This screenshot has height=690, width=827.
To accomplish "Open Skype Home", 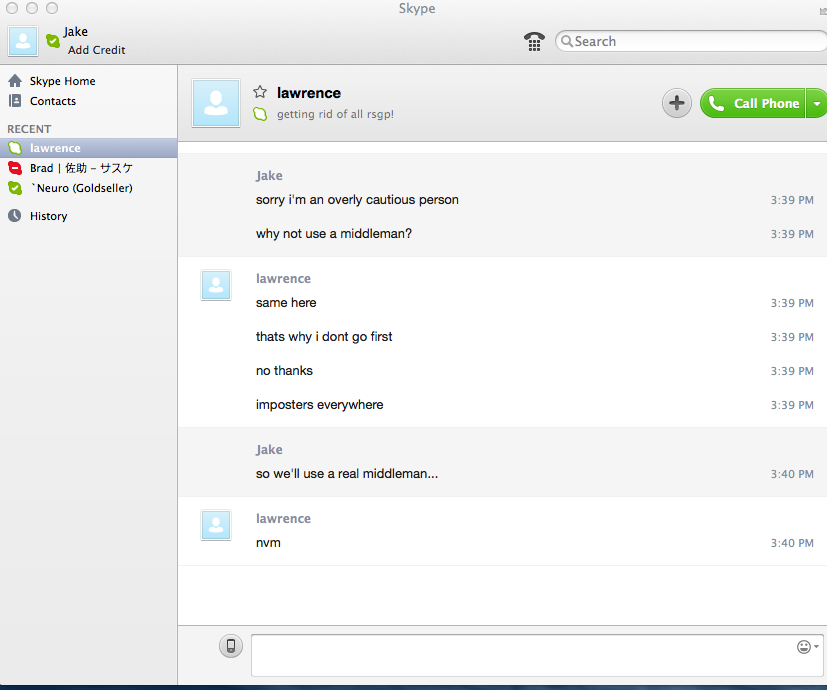I will (x=62, y=81).
